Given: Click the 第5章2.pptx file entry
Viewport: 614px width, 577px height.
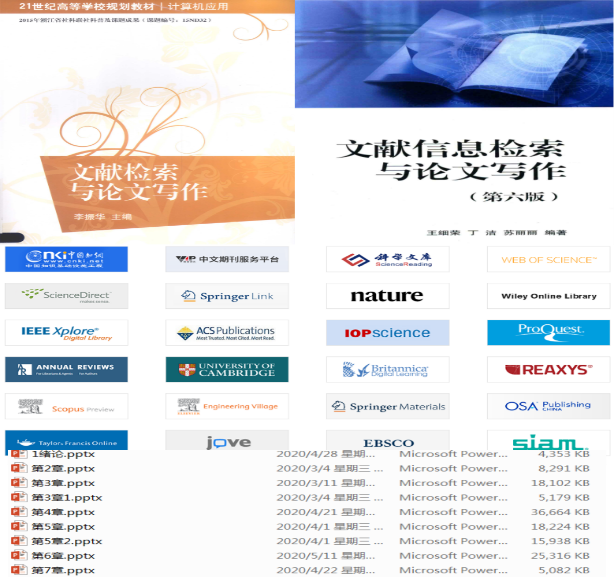Looking at the screenshot, I should (66, 541).
